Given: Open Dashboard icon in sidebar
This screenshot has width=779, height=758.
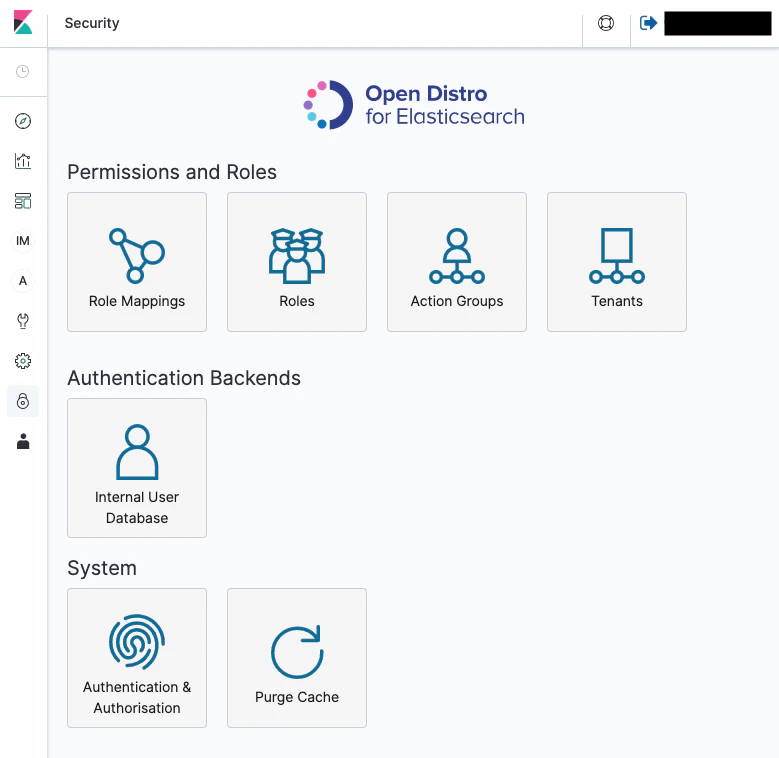Looking at the screenshot, I should (x=23, y=201).
